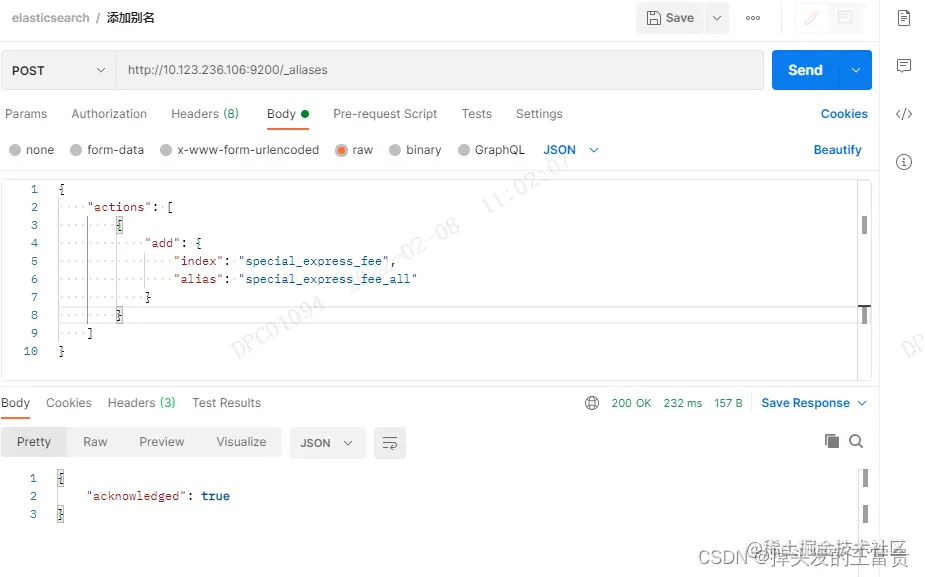
Task: Open the response Cookies tab
Action: 68,403
